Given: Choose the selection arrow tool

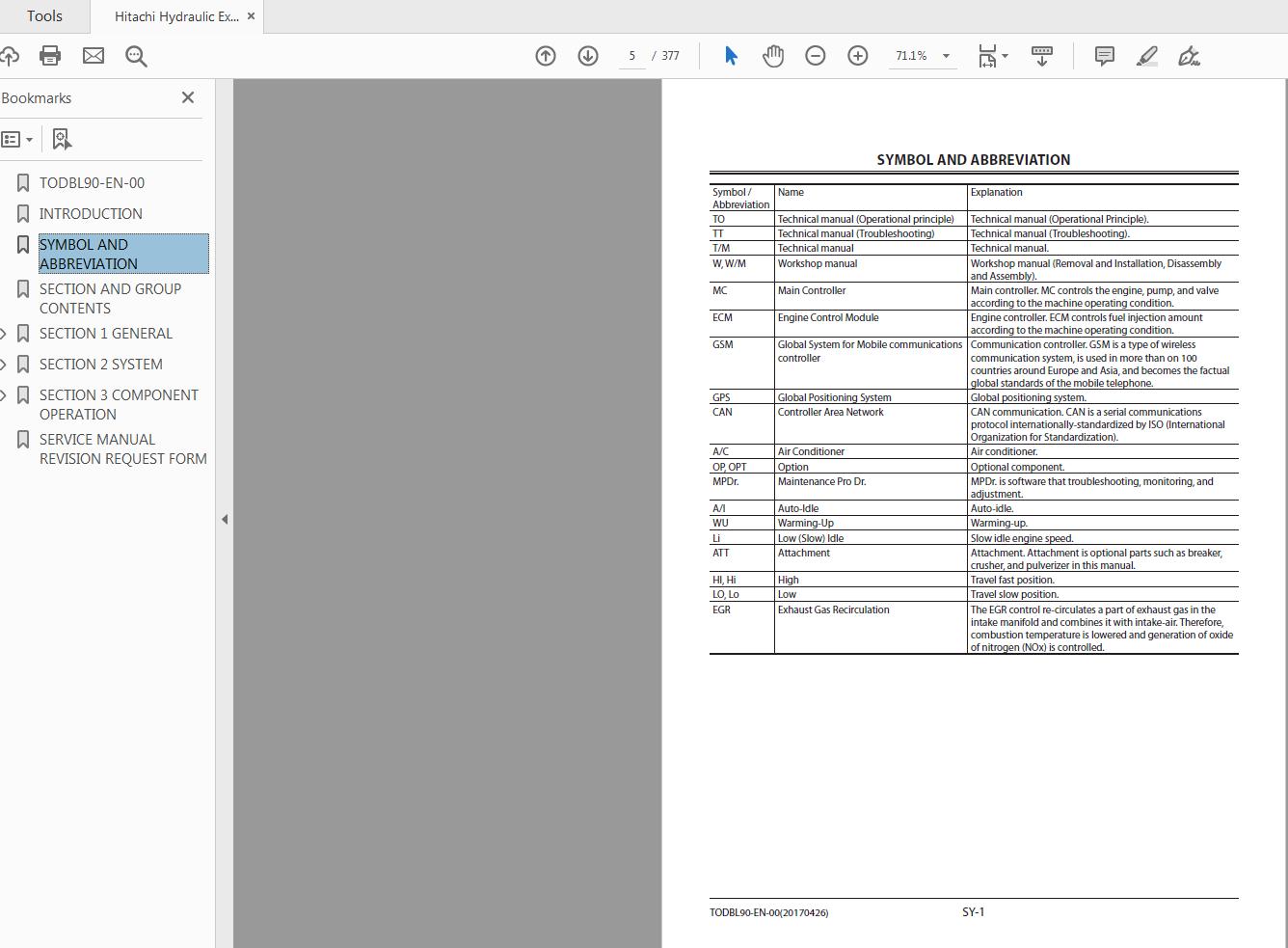Looking at the screenshot, I should pyautogui.click(x=731, y=56).
